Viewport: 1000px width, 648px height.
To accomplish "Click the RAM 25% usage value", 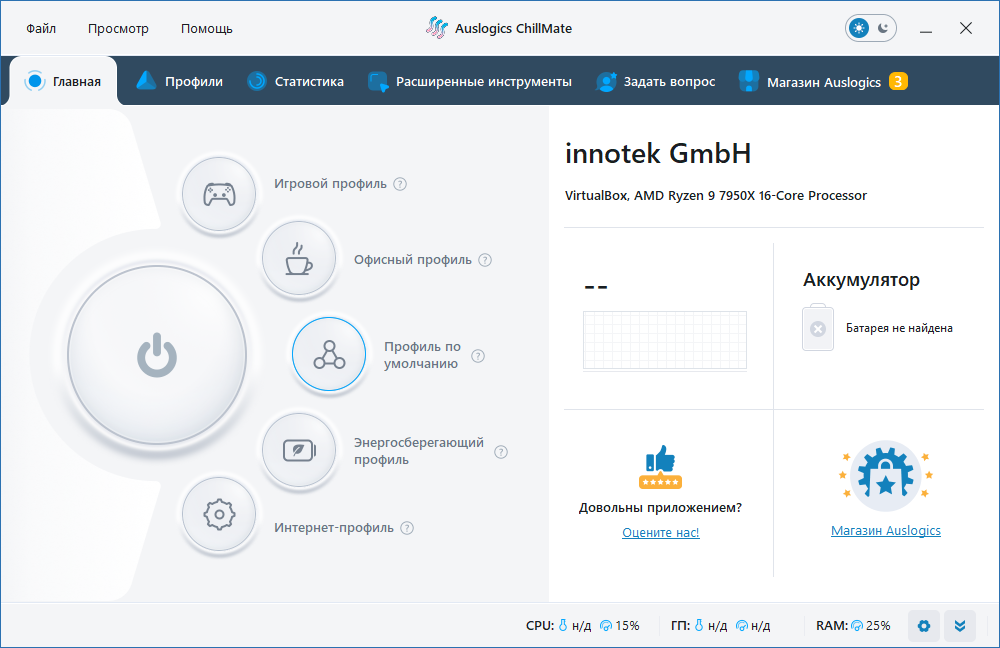I will 878,626.
